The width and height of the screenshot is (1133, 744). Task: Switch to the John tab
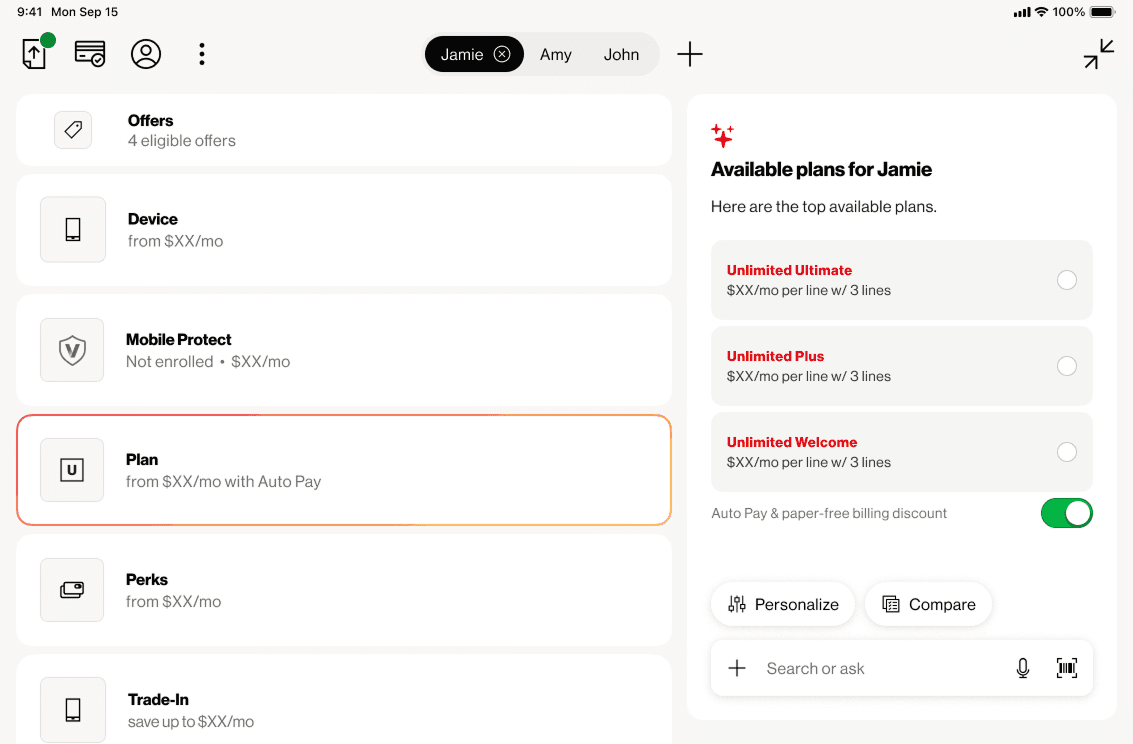(621, 55)
